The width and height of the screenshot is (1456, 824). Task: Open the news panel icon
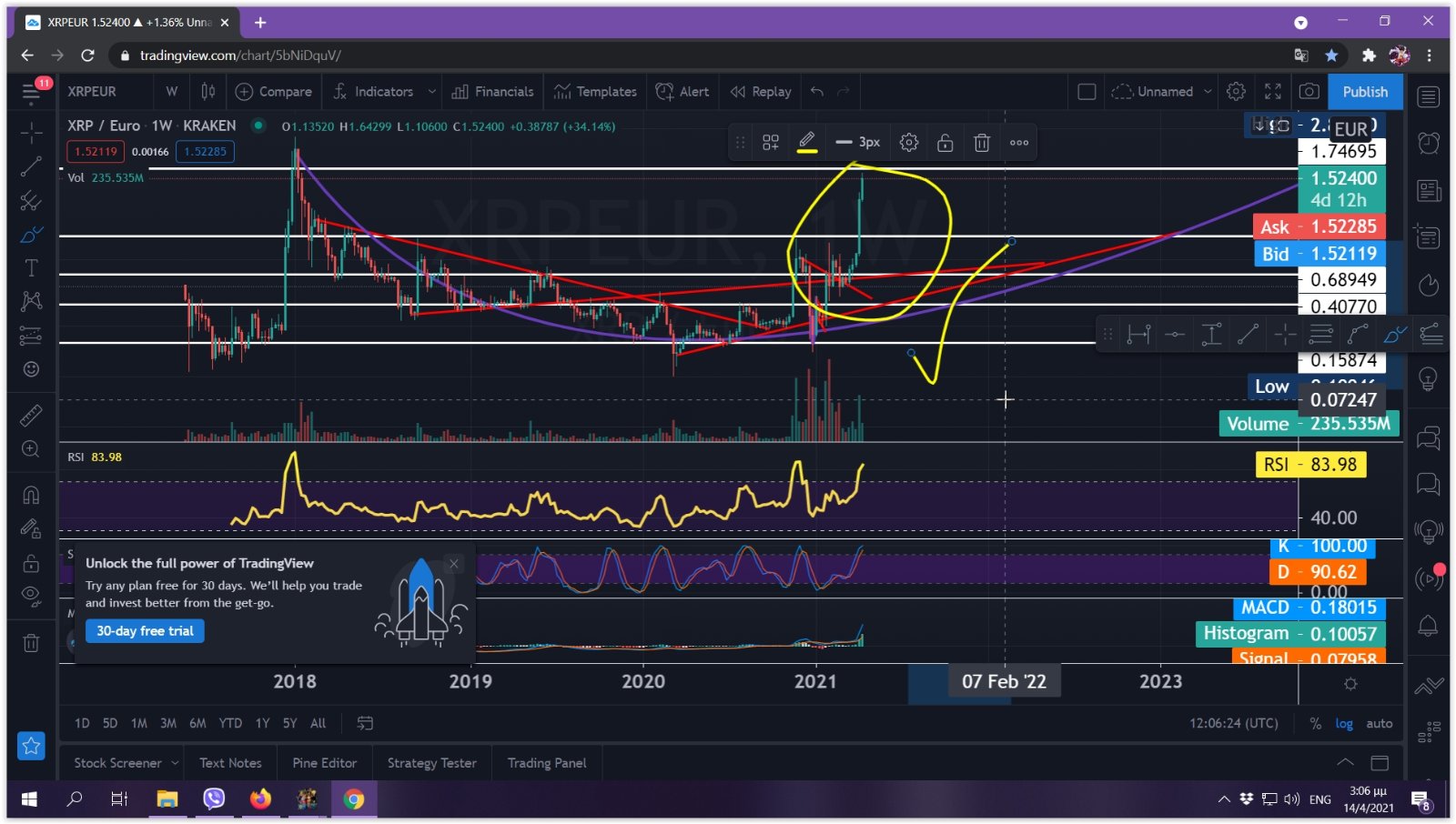tap(1429, 191)
